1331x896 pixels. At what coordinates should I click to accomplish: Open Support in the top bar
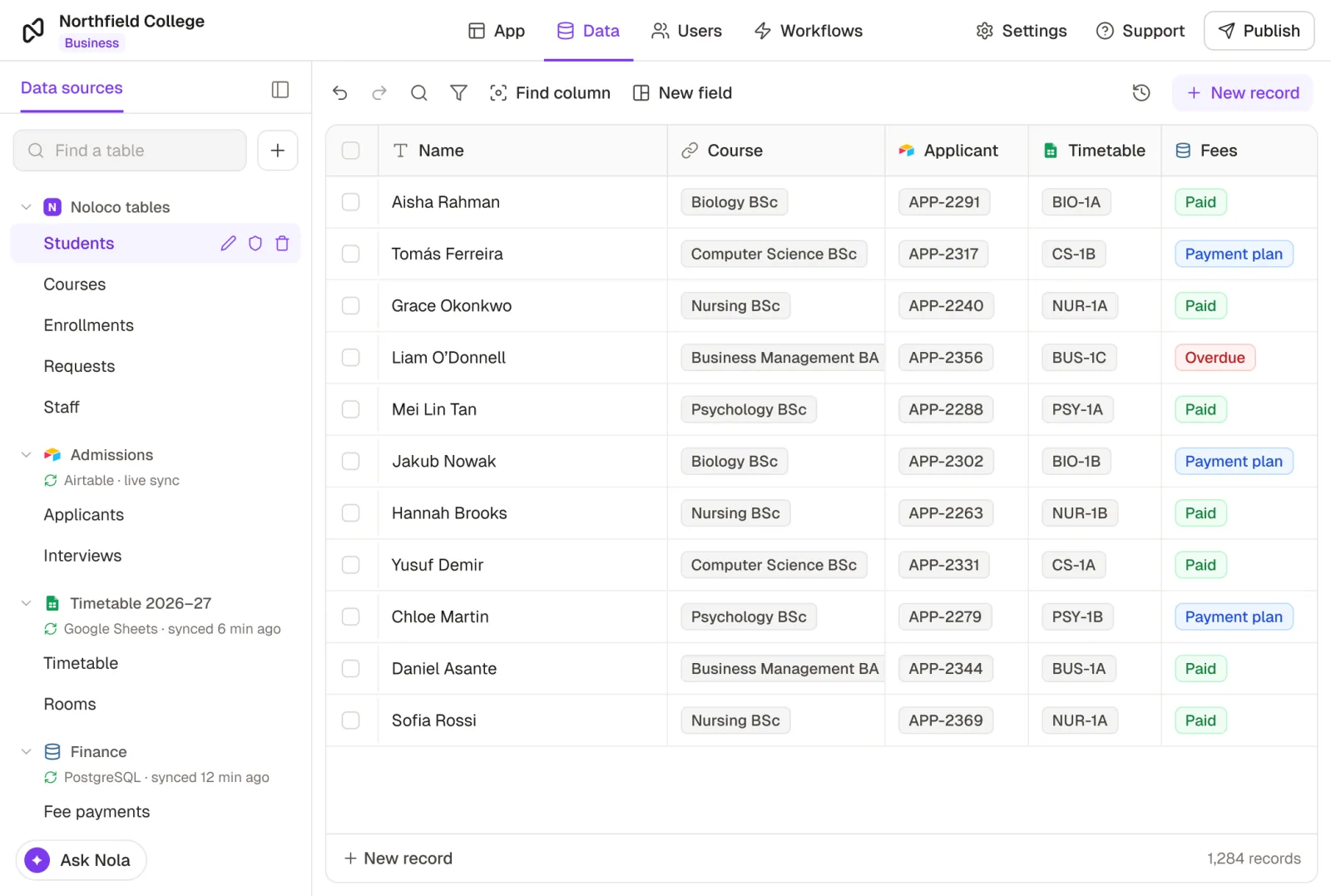pyautogui.click(x=1140, y=31)
